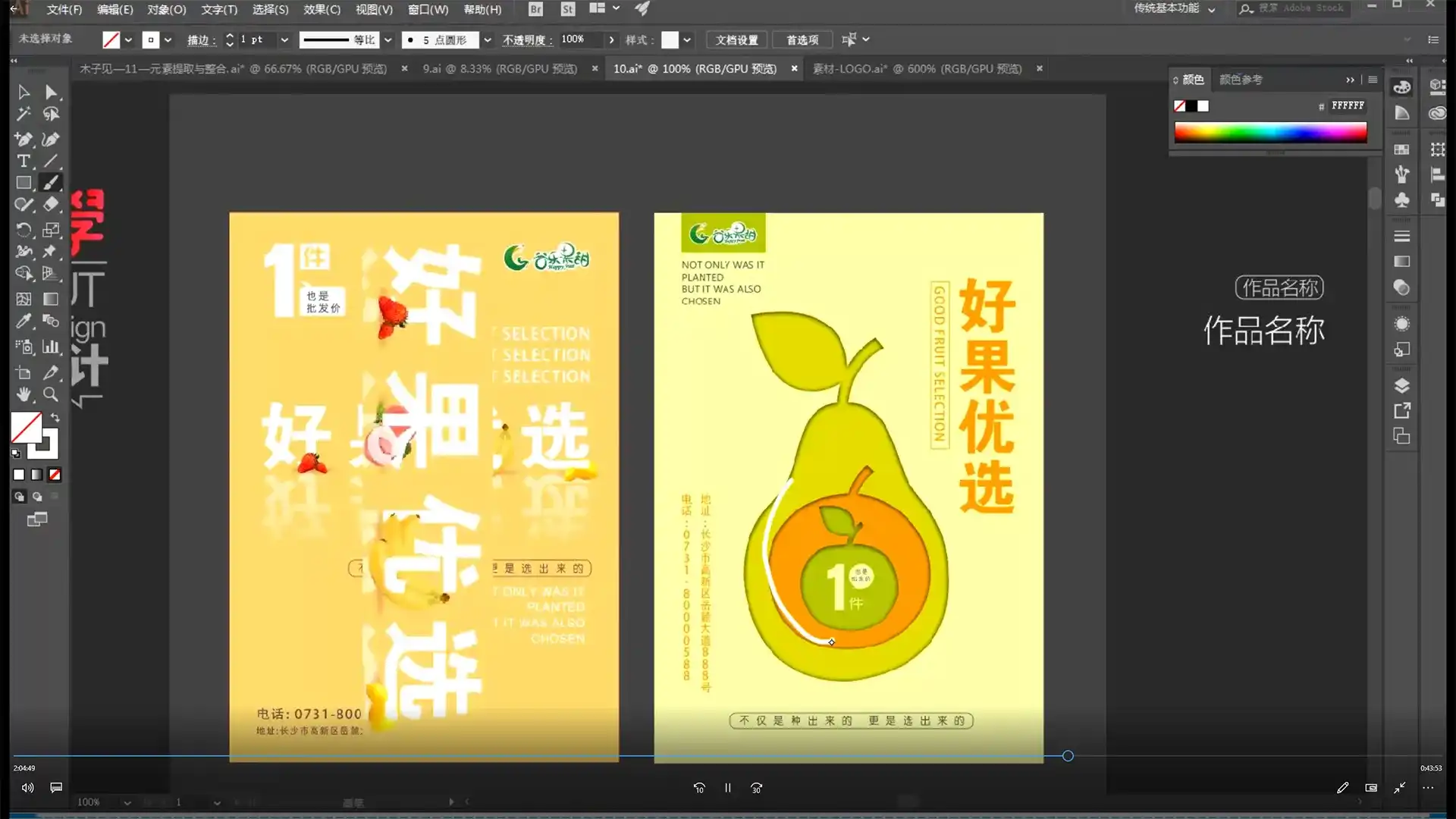The image size is (1456, 819).
Task: Open the 5点圆形 brush definition dropdown
Action: click(x=487, y=39)
